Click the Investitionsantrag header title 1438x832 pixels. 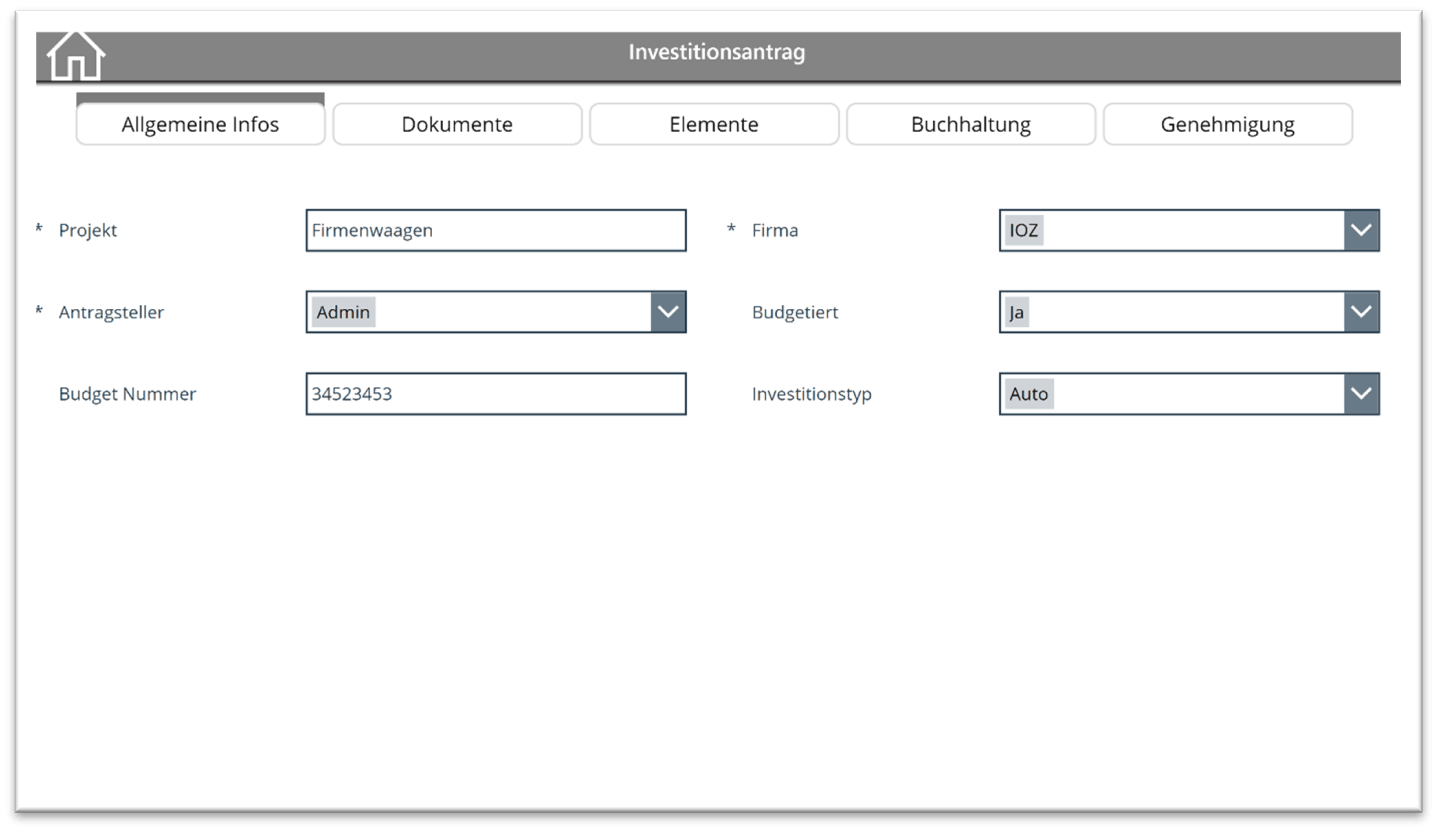pos(717,52)
